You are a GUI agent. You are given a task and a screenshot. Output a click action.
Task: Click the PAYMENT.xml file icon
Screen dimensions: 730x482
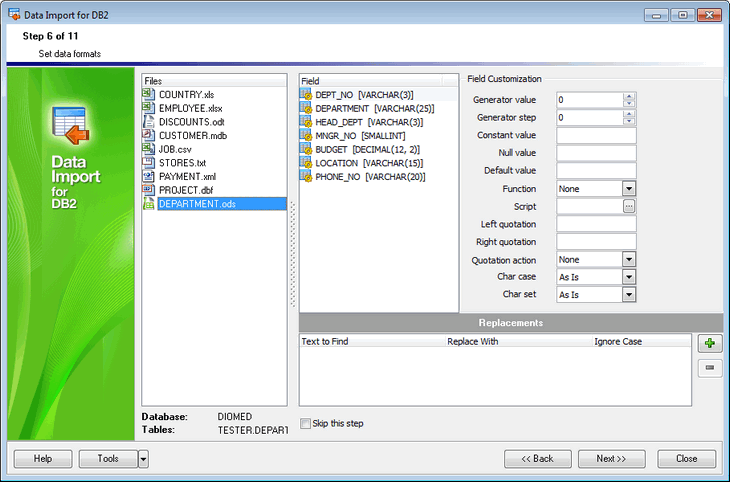tap(149, 176)
